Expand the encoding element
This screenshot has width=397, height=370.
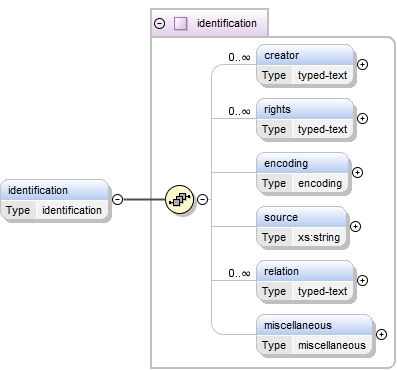(x=357, y=172)
